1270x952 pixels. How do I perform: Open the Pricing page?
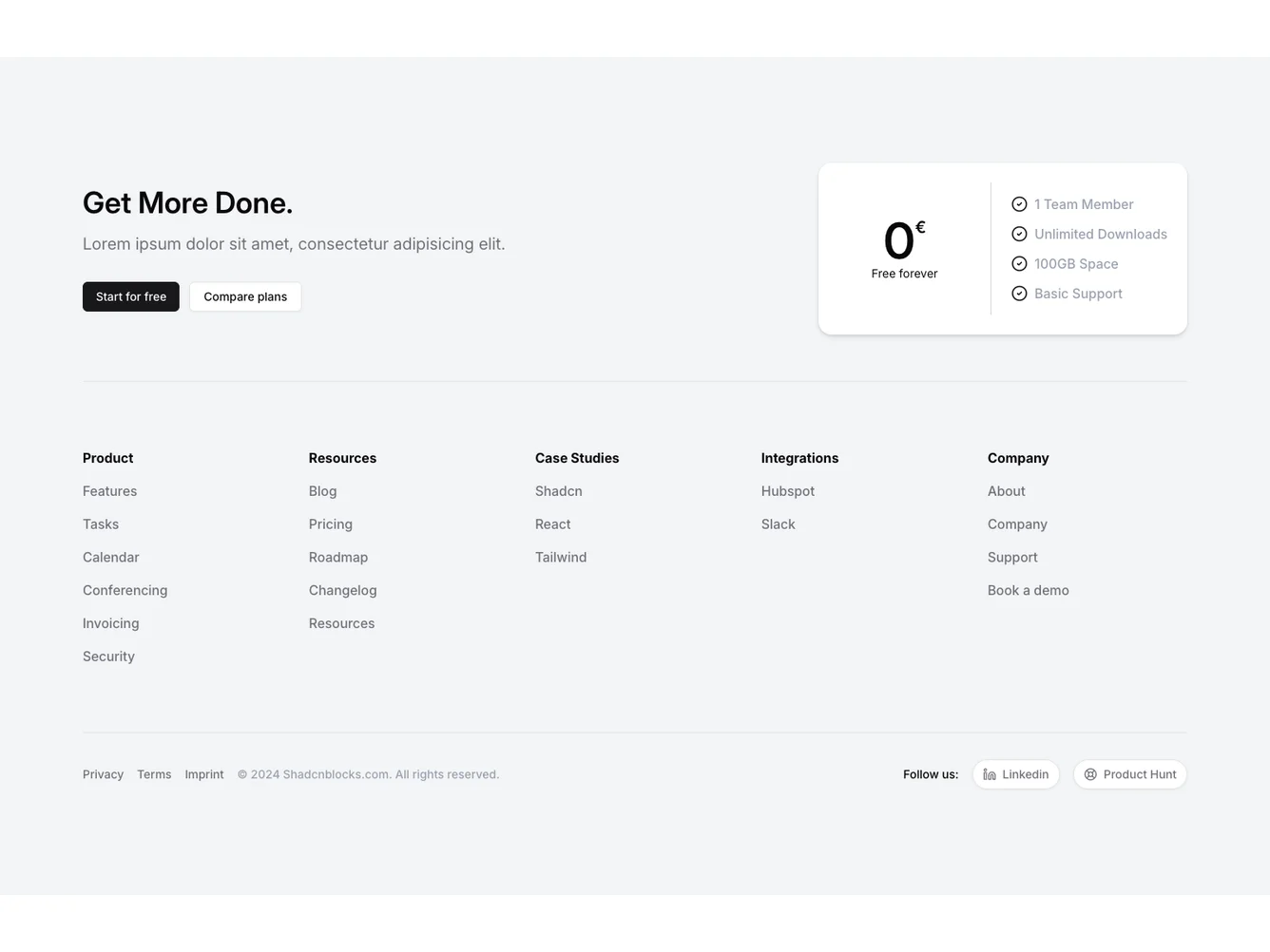330,524
